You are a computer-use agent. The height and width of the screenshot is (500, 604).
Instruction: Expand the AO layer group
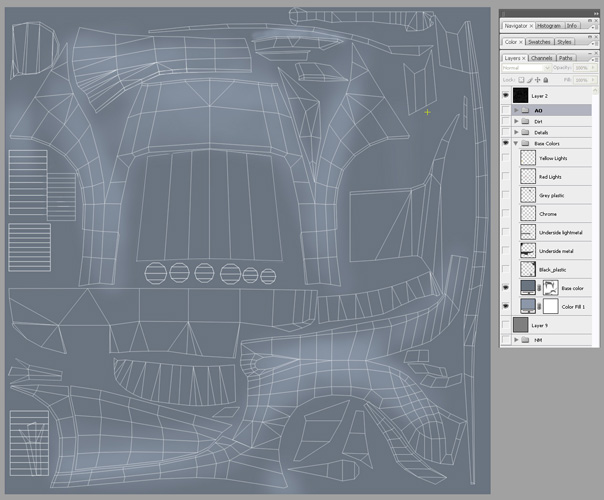516,109
